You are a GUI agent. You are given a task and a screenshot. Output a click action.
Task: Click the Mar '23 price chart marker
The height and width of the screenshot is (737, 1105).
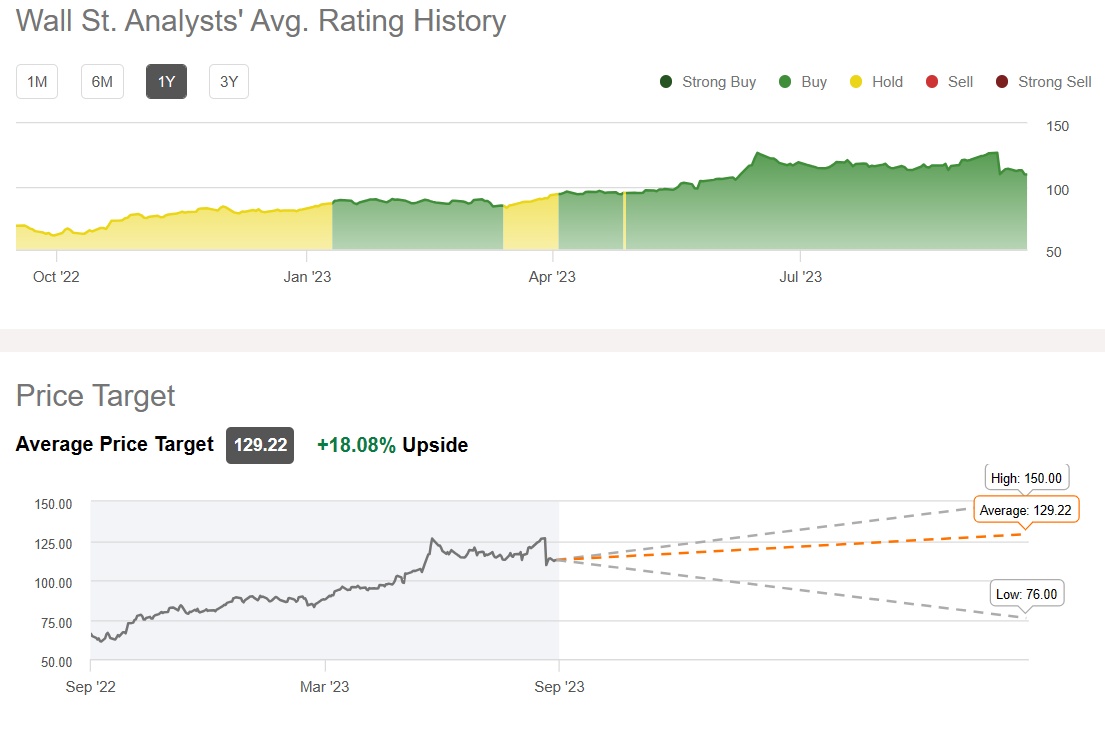[x=325, y=687]
